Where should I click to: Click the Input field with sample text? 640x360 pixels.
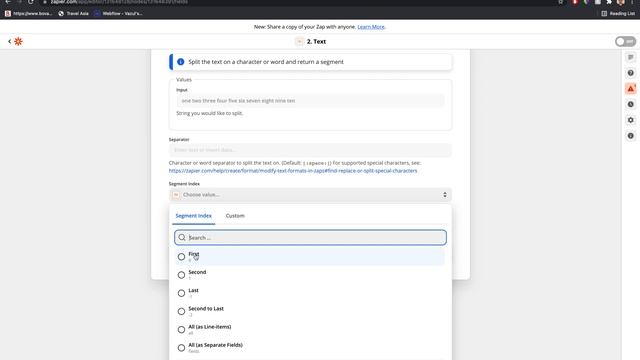click(x=310, y=101)
